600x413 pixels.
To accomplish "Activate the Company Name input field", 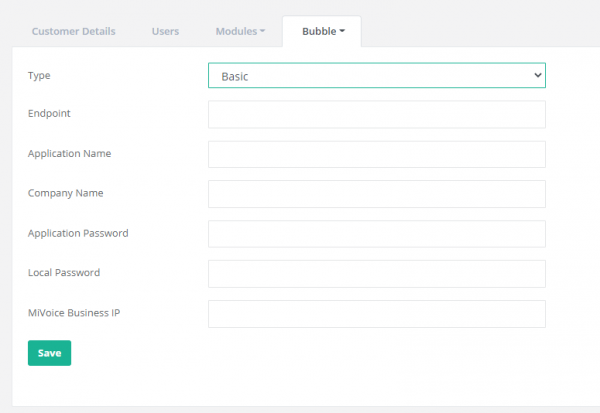I will point(377,194).
